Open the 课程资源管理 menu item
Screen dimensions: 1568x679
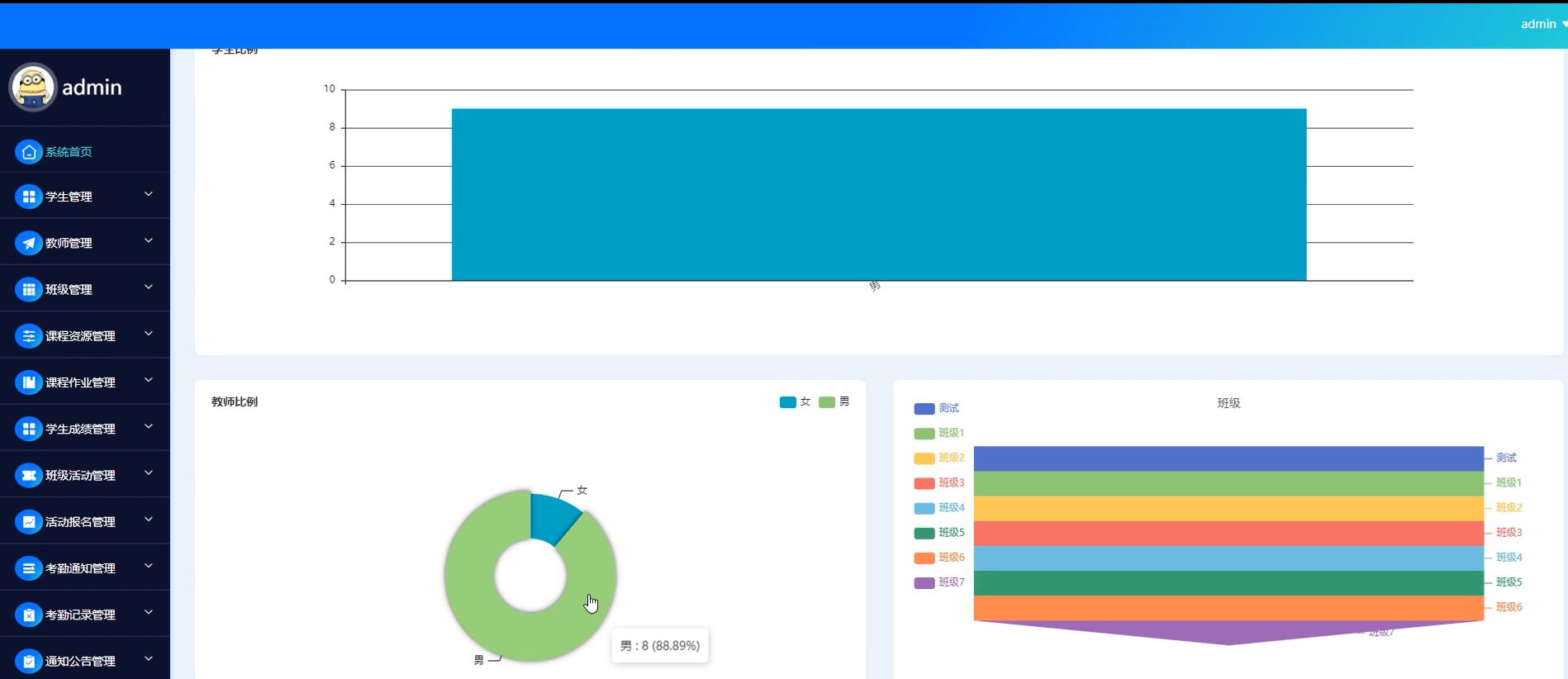click(85, 336)
